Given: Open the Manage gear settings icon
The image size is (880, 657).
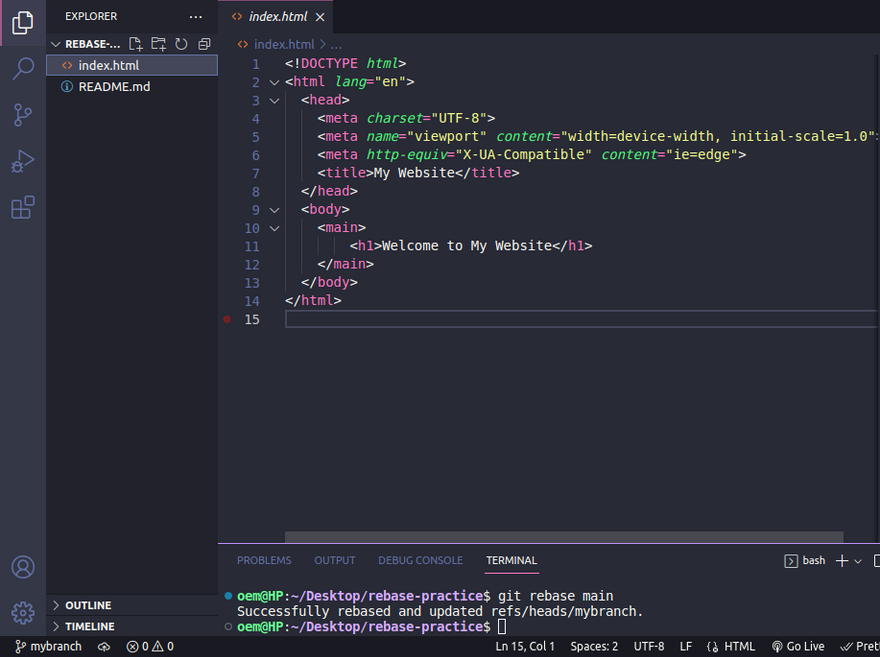Looking at the screenshot, I should [x=22, y=612].
